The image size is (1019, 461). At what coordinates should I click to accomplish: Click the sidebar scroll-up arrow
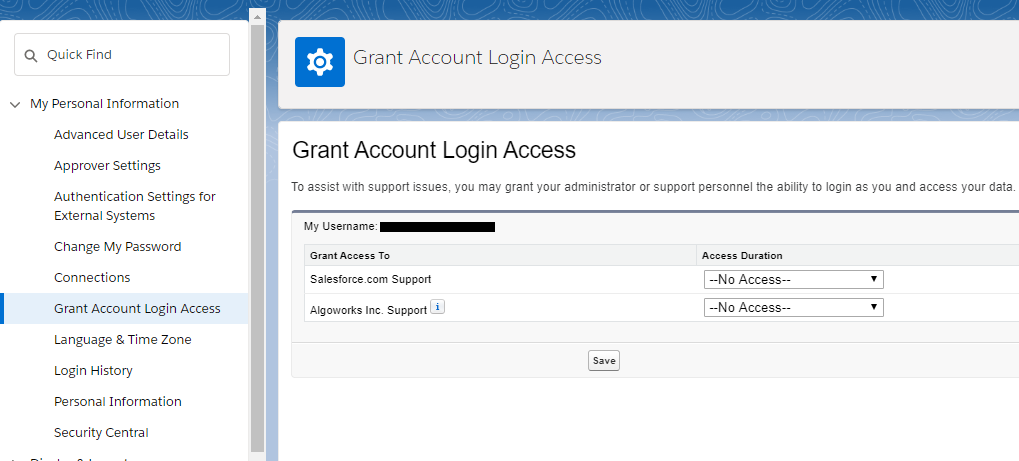pos(257,17)
